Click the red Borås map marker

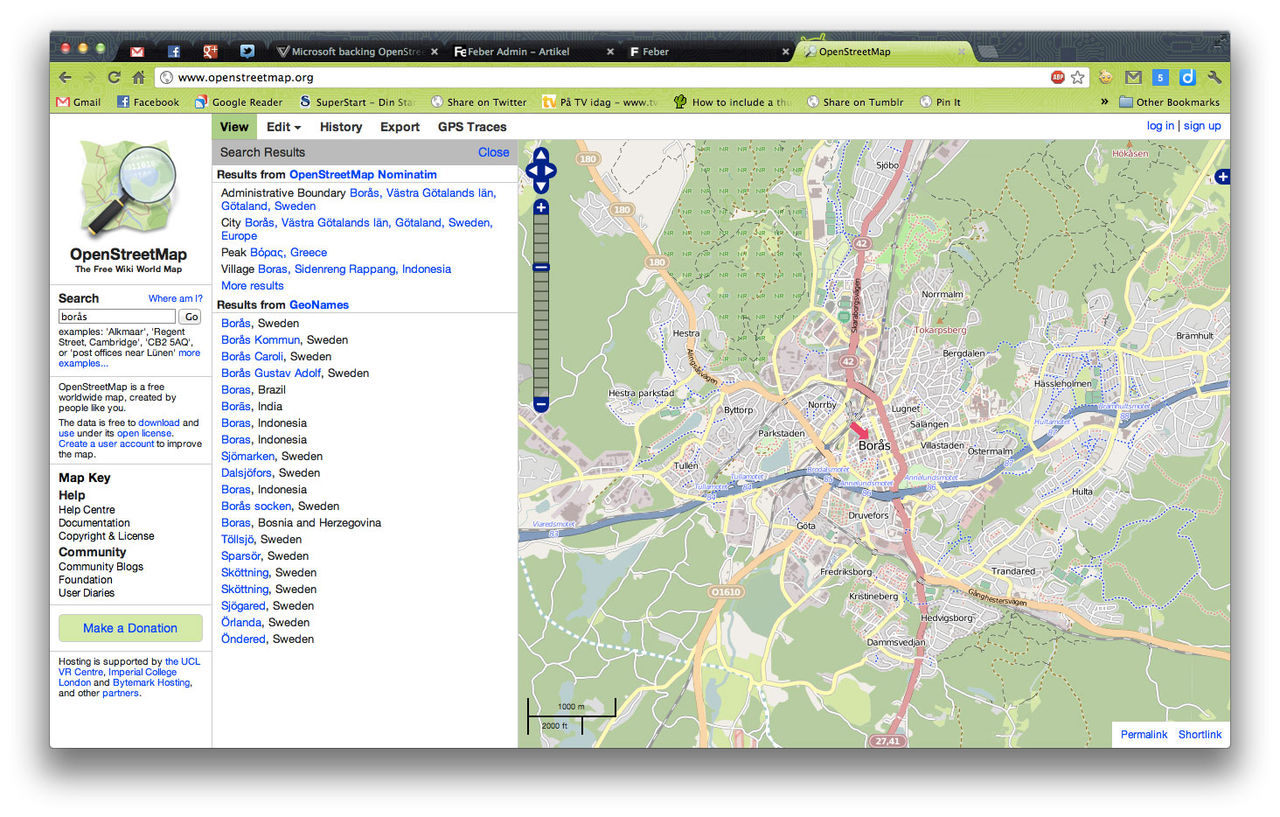click(859, 430)
